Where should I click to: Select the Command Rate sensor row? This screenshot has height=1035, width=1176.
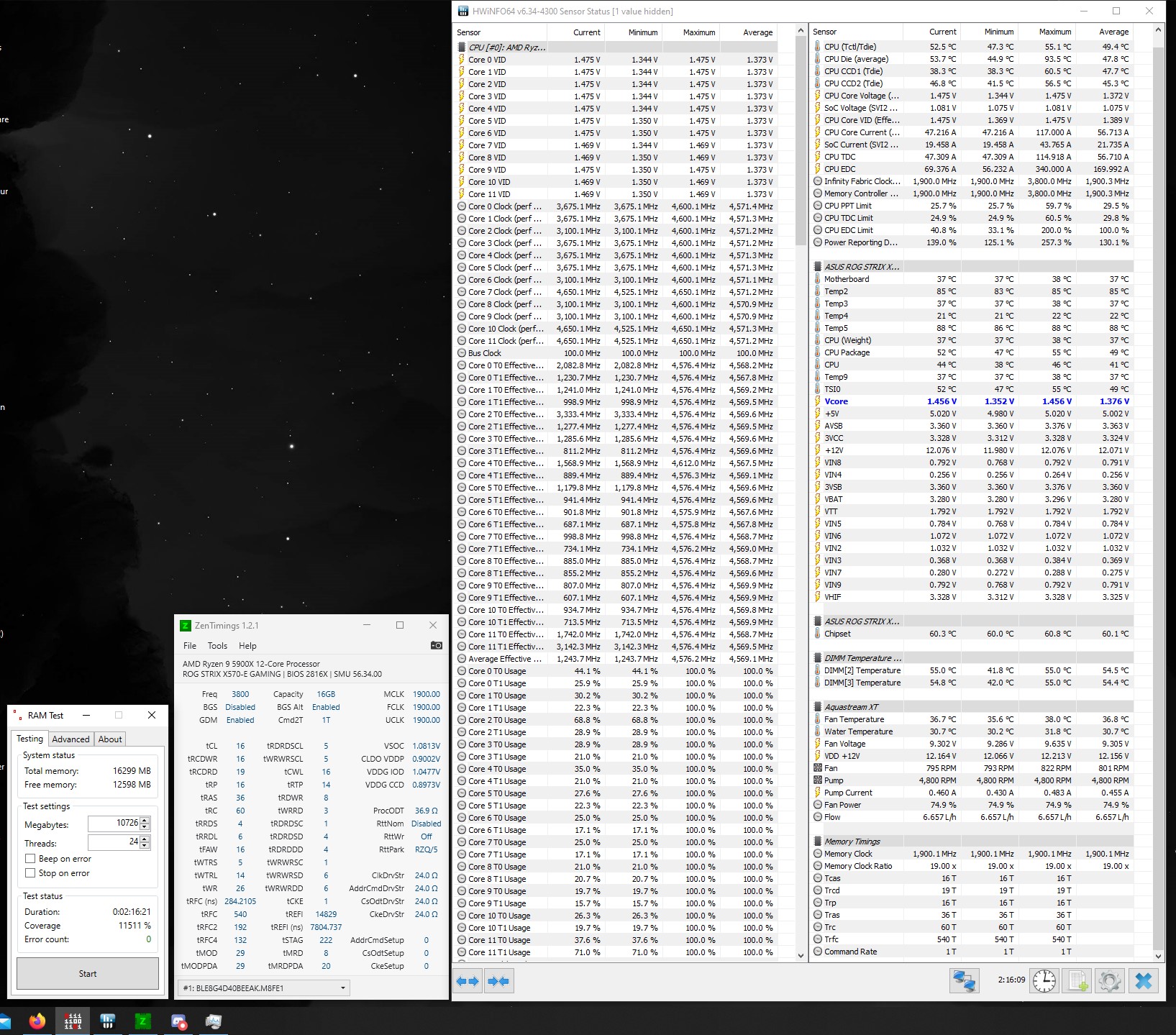972,952
